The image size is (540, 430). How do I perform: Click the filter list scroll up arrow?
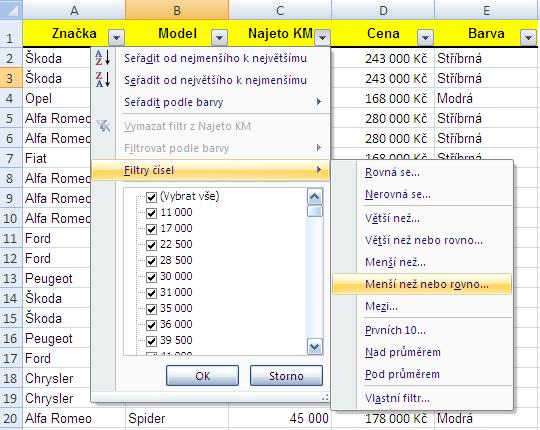[314, 197]
